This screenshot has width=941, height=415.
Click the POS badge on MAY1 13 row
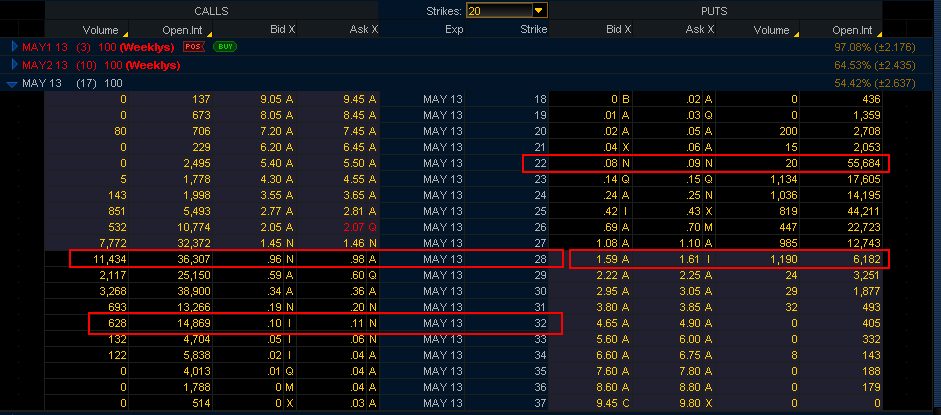[x=195, y=47]
